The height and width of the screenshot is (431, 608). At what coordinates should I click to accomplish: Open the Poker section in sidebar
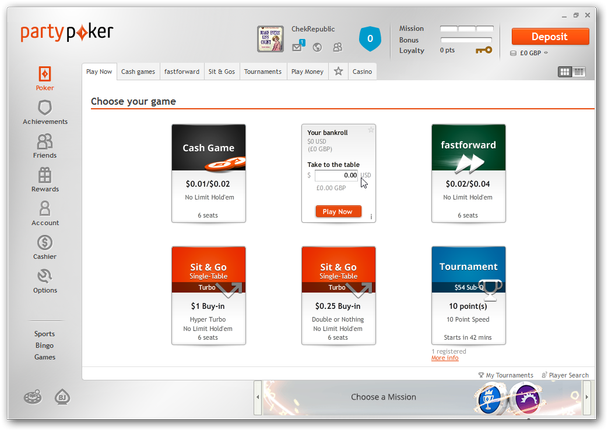tap(45, 78)
